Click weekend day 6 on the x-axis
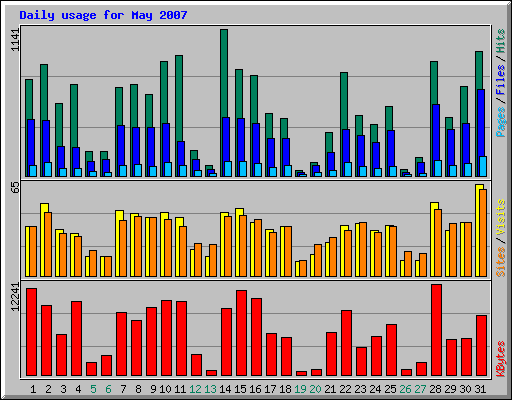 point(108,389)
